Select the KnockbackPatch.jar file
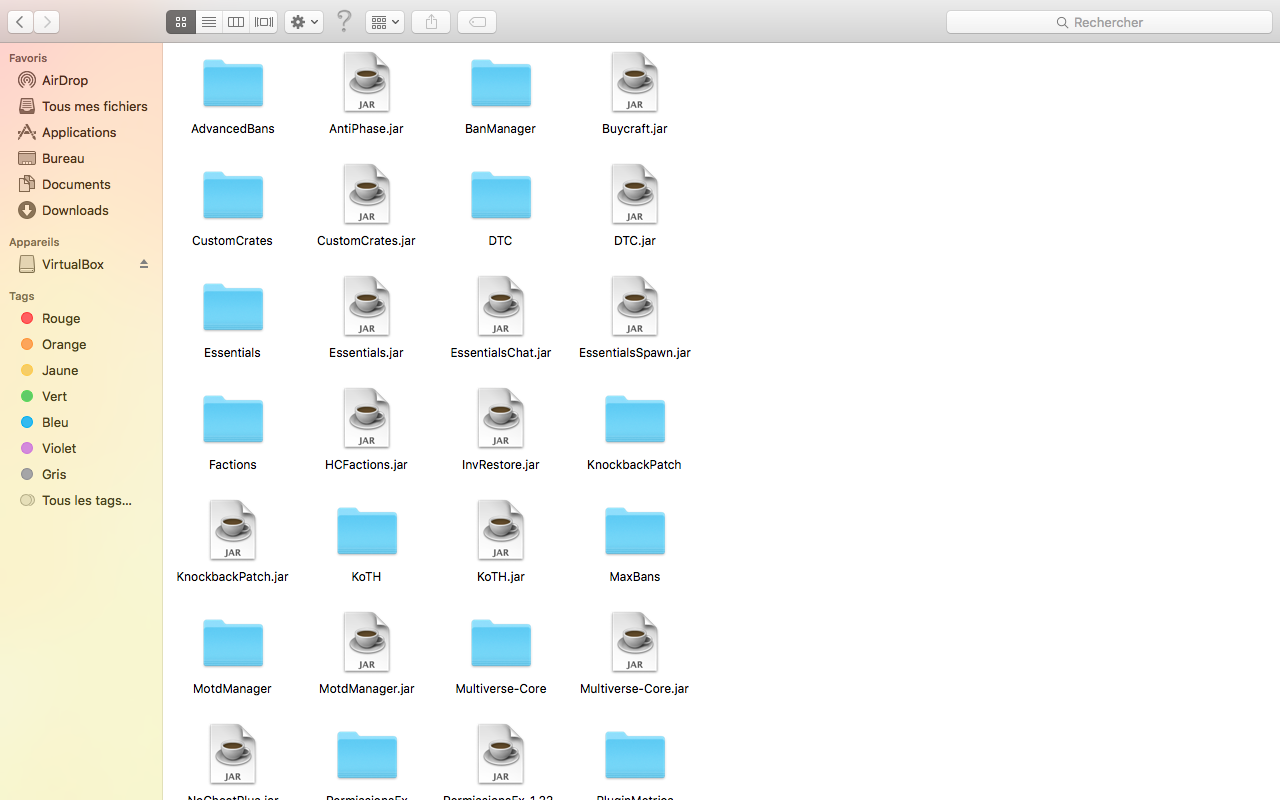 click(233, 543)
